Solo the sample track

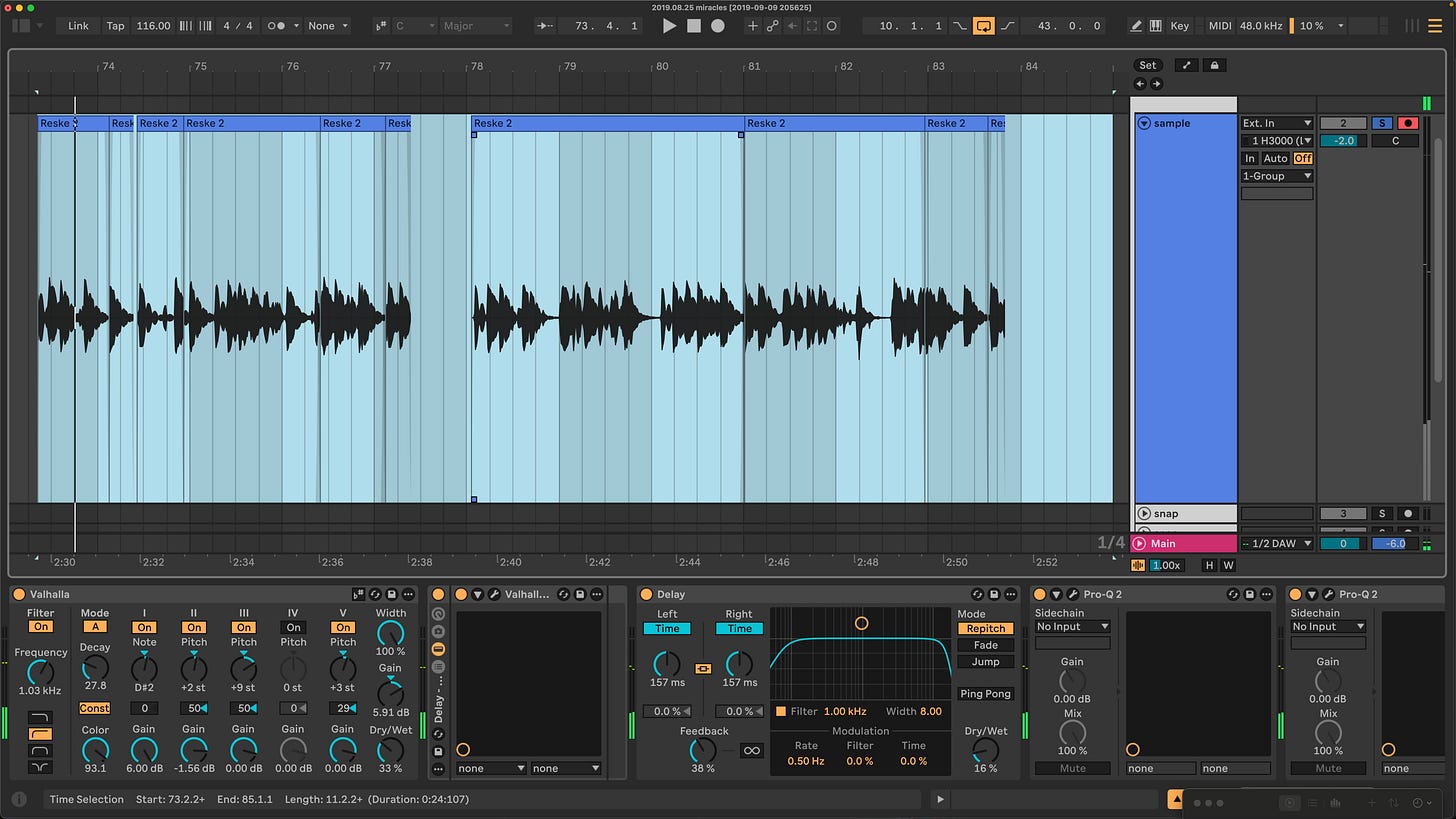(1381, 123)
